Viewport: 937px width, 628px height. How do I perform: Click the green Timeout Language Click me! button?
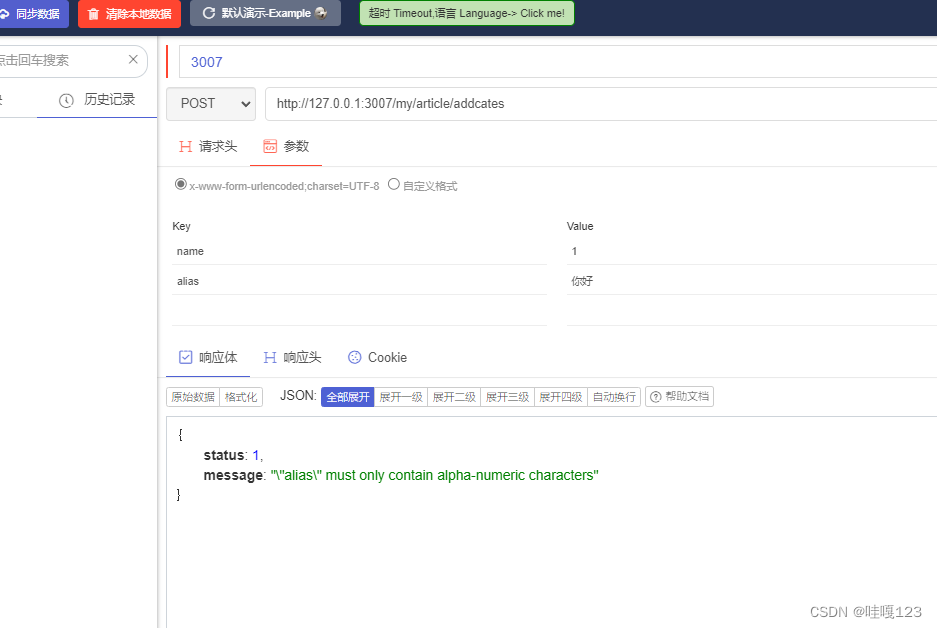coord(466,13)
